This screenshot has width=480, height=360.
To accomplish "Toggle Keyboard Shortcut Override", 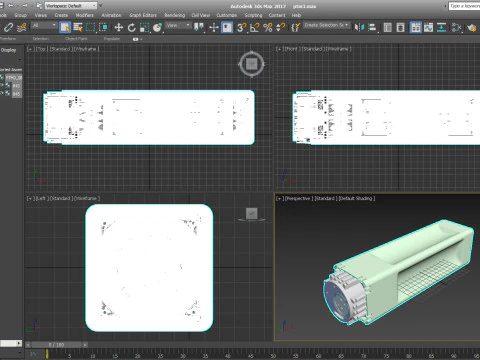I will (227, 27).
